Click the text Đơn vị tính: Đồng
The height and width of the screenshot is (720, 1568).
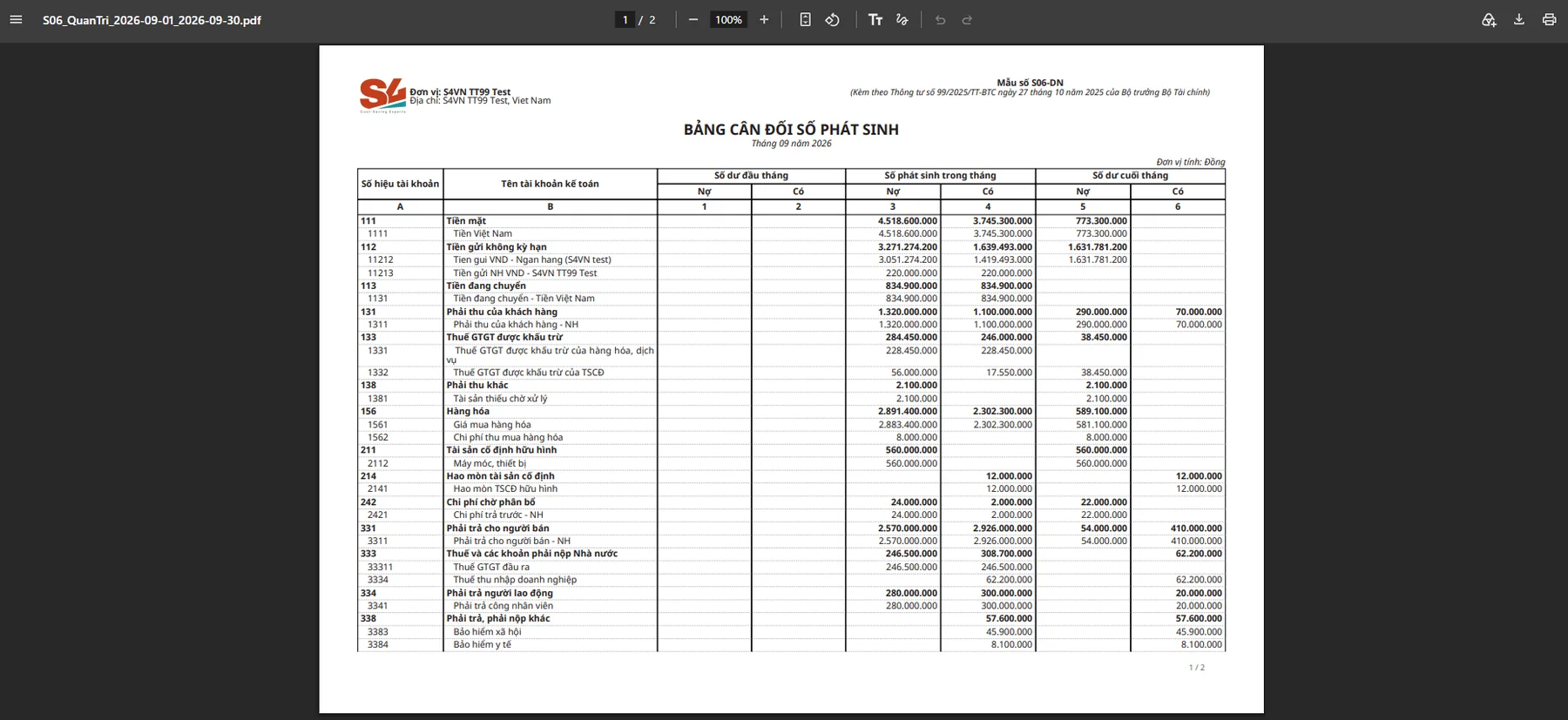click(1191, 162)
